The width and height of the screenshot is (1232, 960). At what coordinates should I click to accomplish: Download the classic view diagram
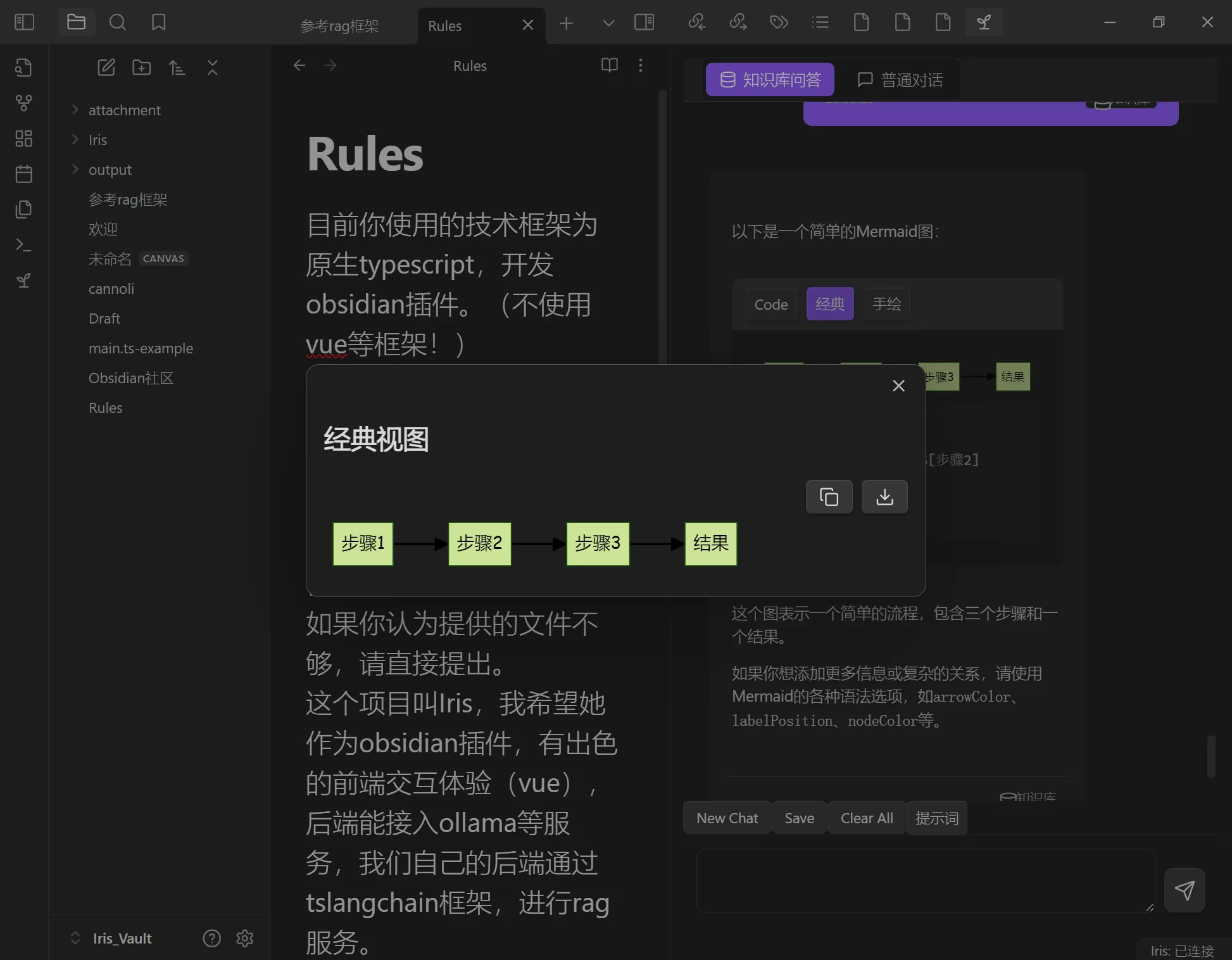click(x=884, y=497)
